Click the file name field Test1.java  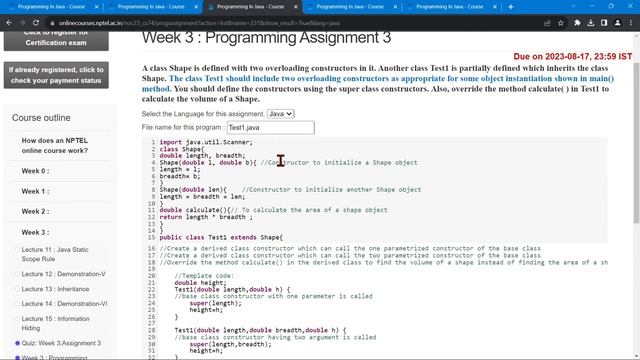click(x=271, y=128)
